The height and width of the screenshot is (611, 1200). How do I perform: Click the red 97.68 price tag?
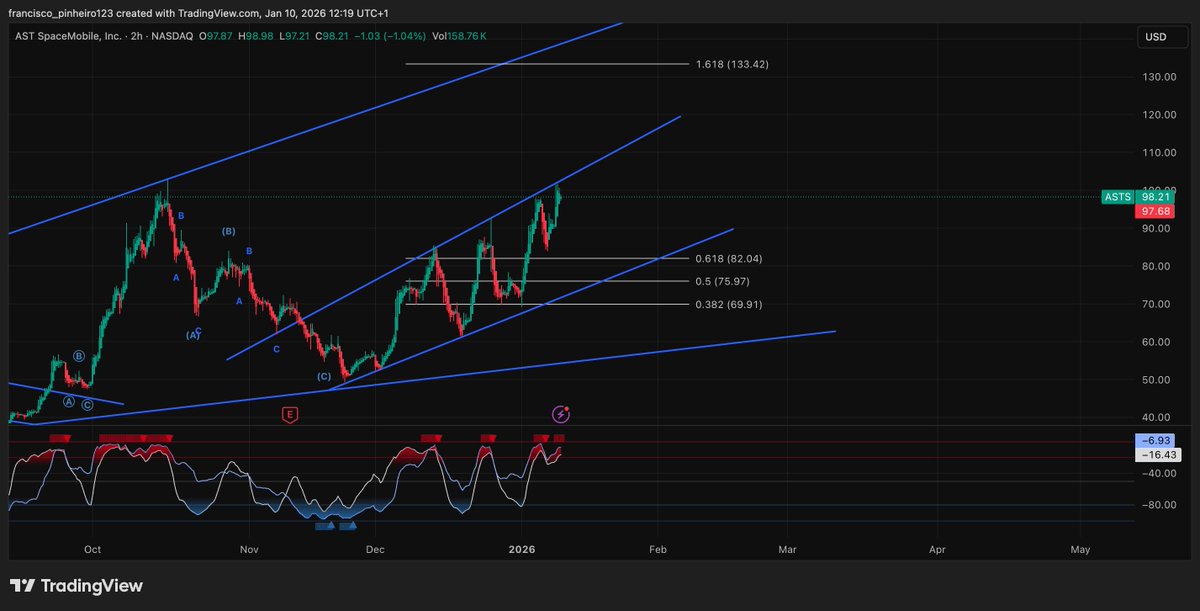(x=1155, y=211)
